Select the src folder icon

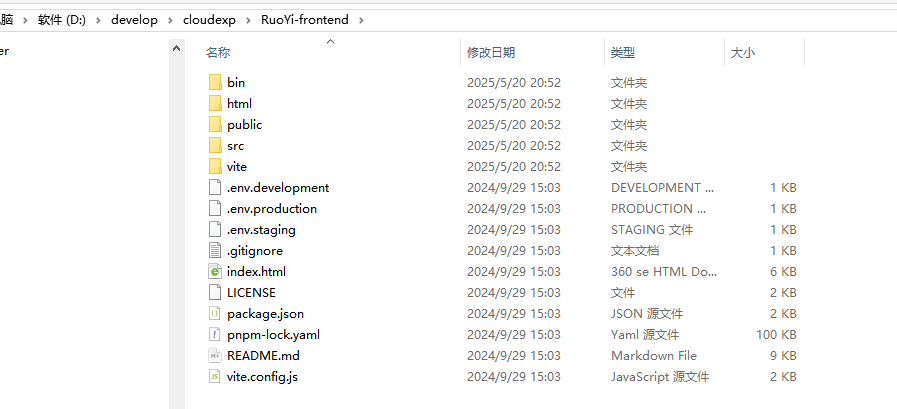(x=215, y=146)
